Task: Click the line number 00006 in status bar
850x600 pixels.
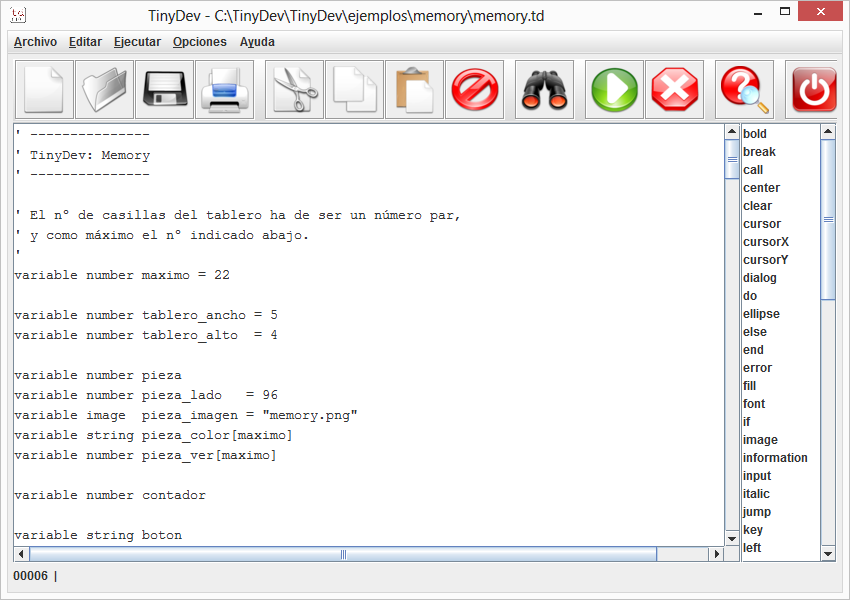Action: pos(30,576)
